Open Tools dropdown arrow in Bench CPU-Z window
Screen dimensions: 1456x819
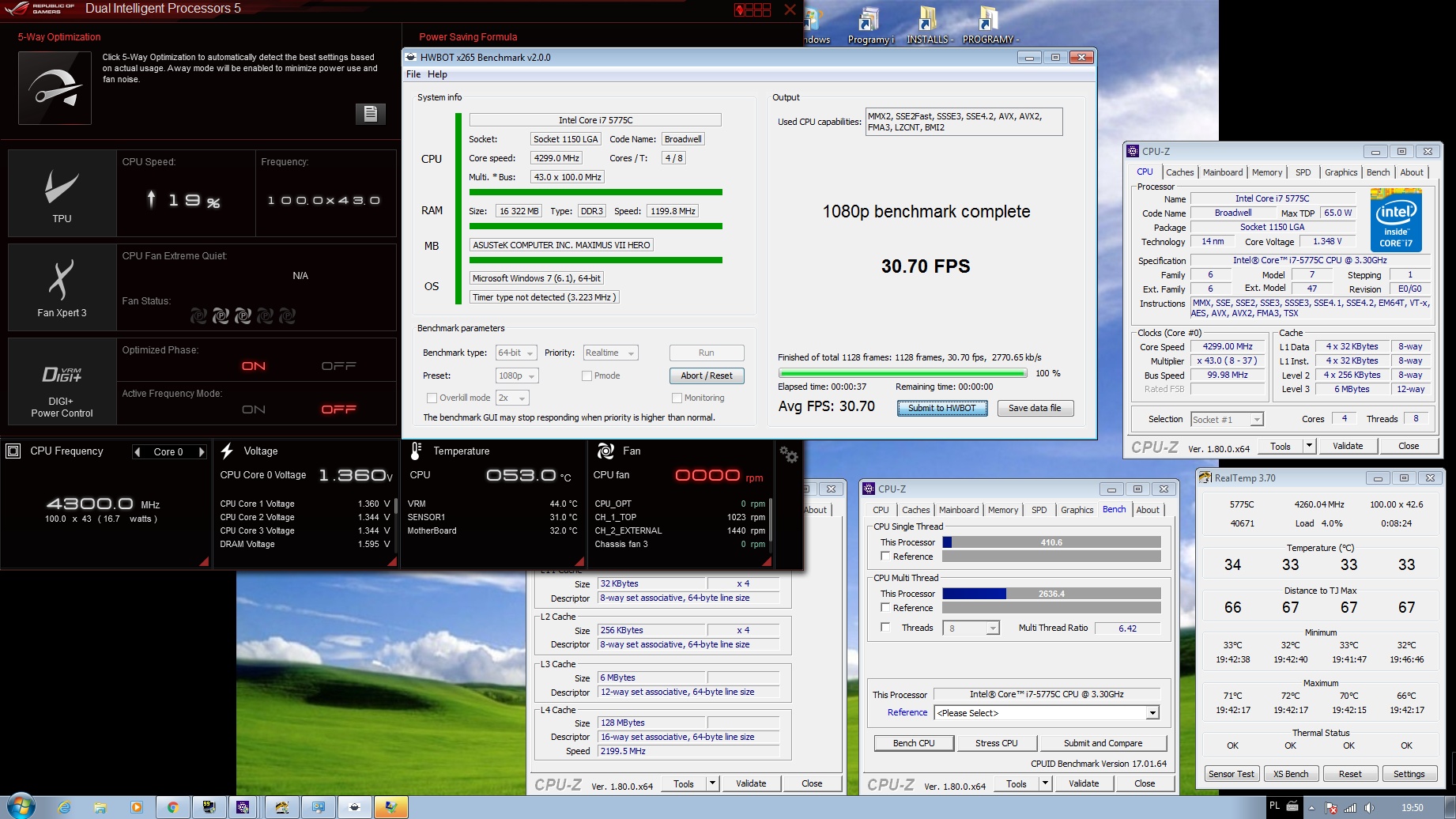point(1045,783)
